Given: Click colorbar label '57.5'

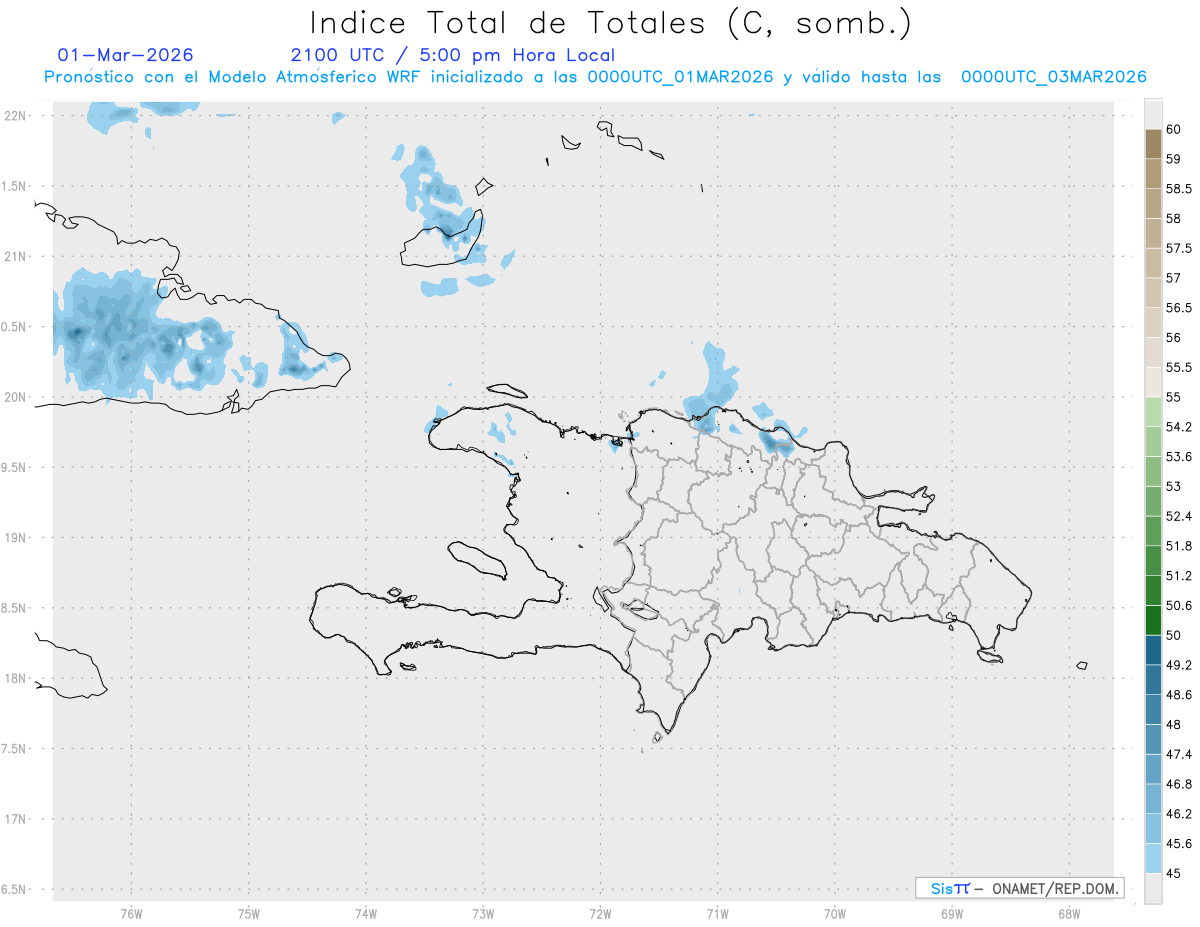Looking at the screenshot, I should click(x=1178, y=248).
